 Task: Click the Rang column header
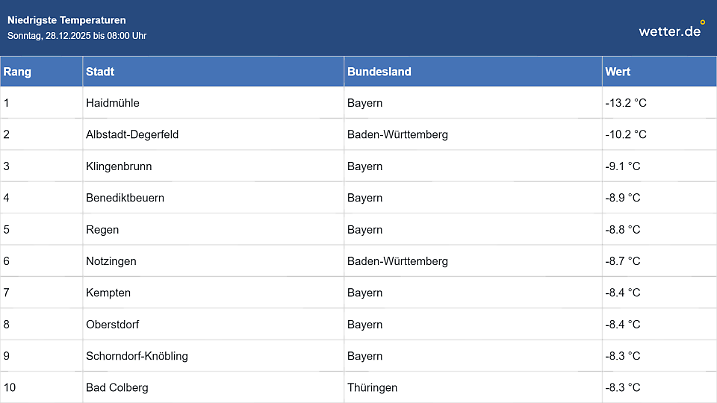pyautogui.click(x=16, y=72)
